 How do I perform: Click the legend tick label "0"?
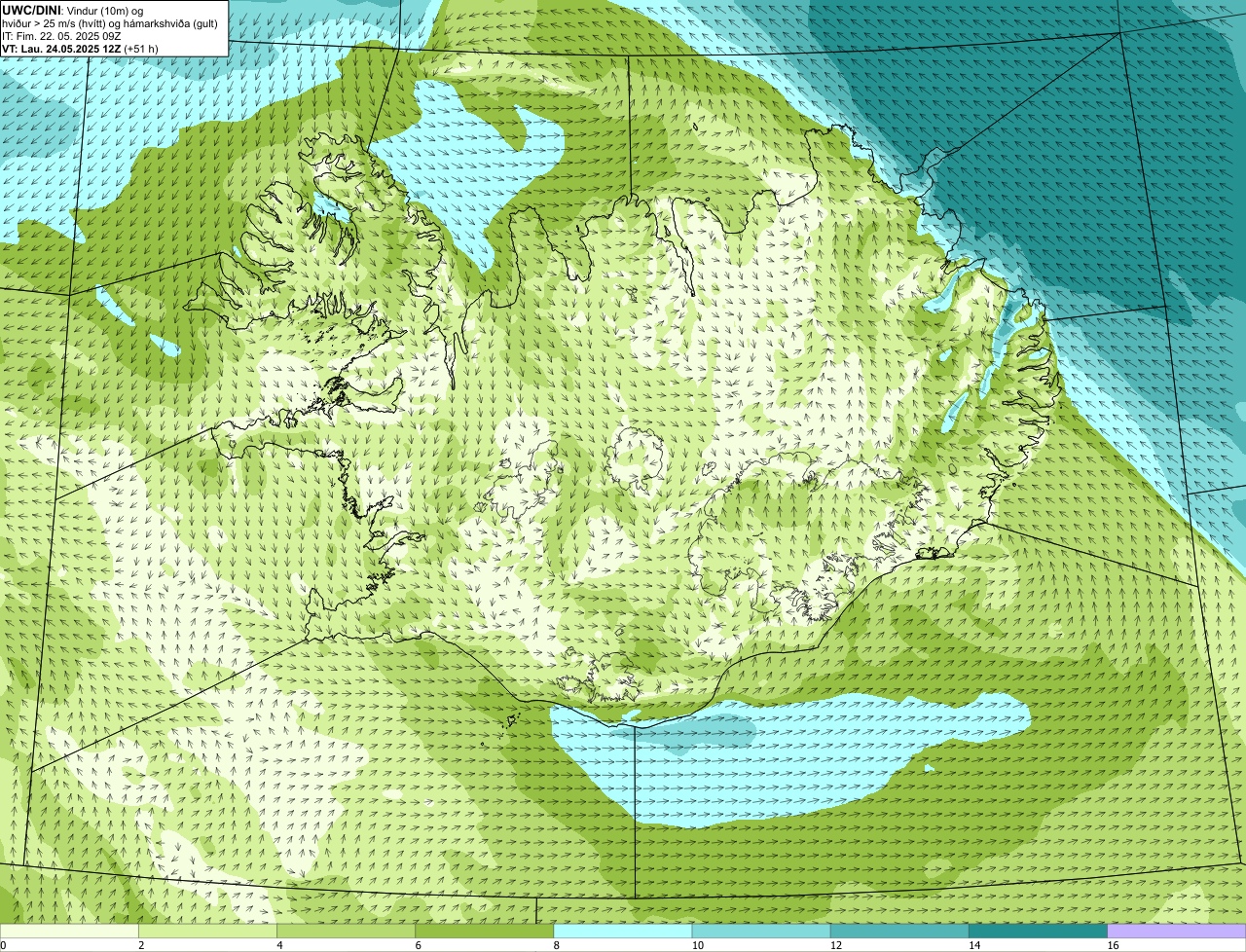[3, 945]
